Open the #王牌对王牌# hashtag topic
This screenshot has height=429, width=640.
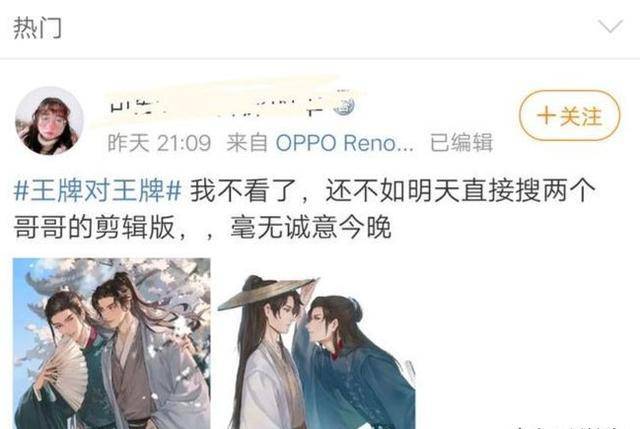point(98,190)
